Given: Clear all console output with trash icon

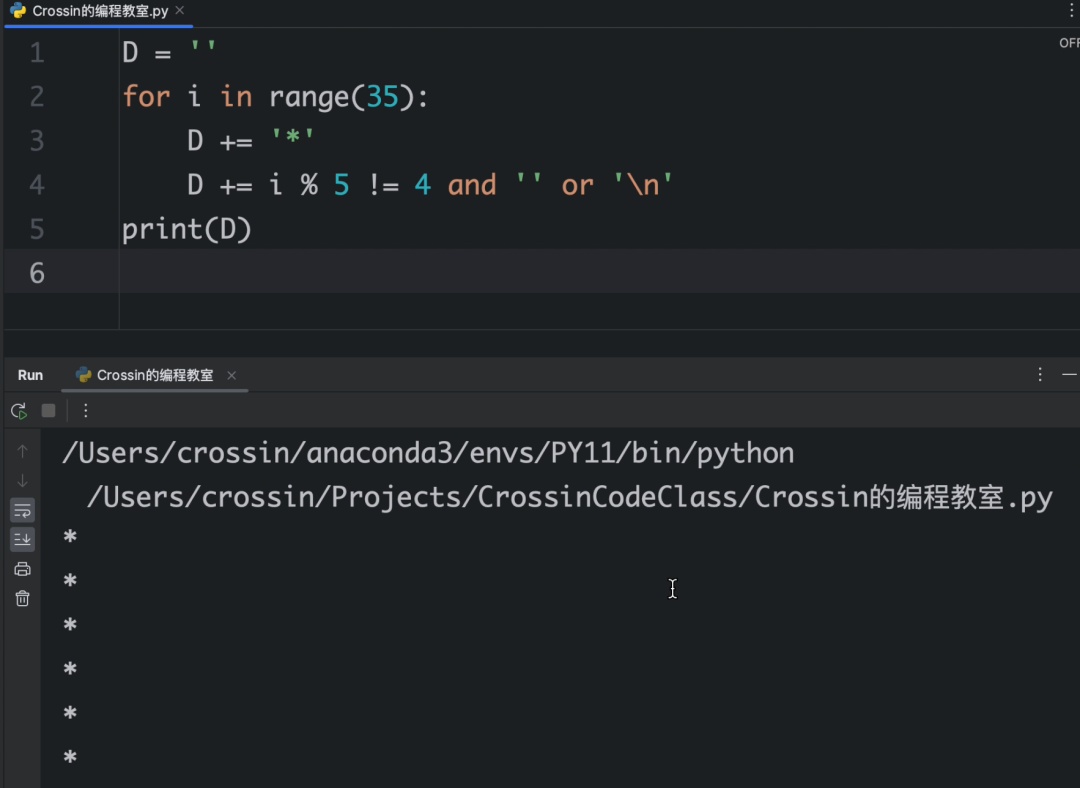Looking at the screenshot, I should coord(22,599).
